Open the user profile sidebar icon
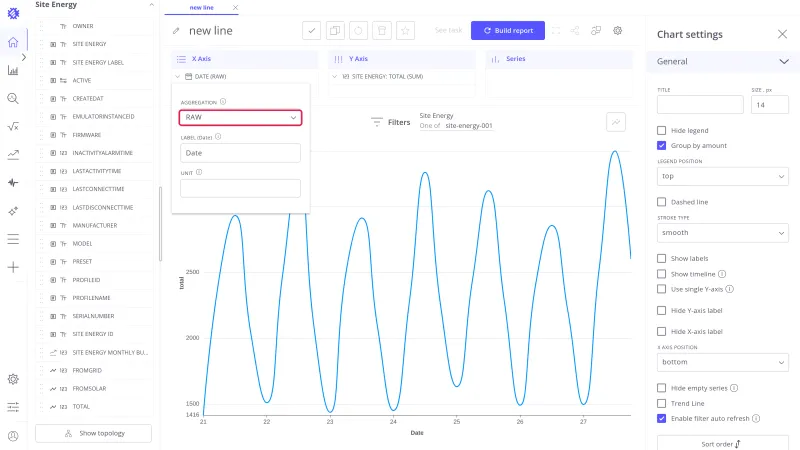This screenshot has height=450, width=800. tap(13, 436)
